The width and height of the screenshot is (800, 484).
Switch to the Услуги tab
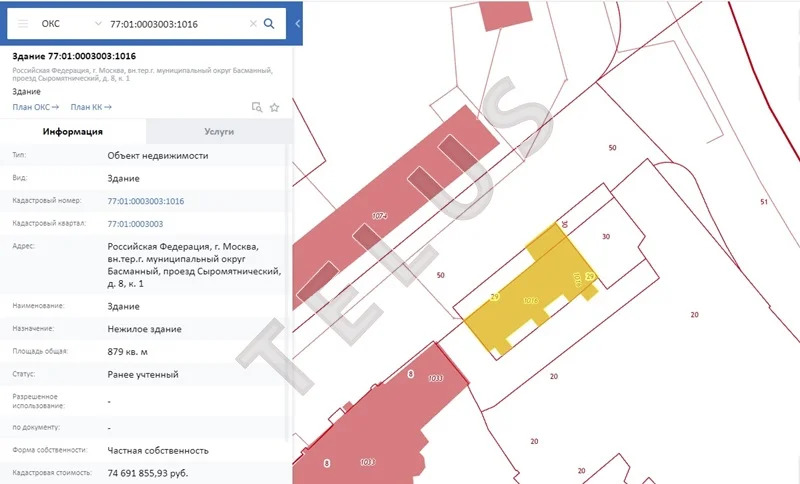pos(218,131)
